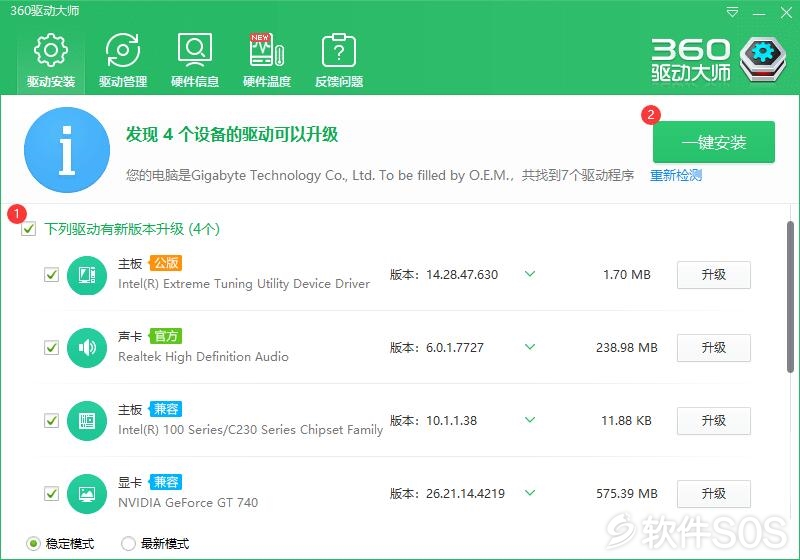Expand version dropdown for 6.0.1.7727
Viewport: 800px width, 560px height.
pos(530,347)
